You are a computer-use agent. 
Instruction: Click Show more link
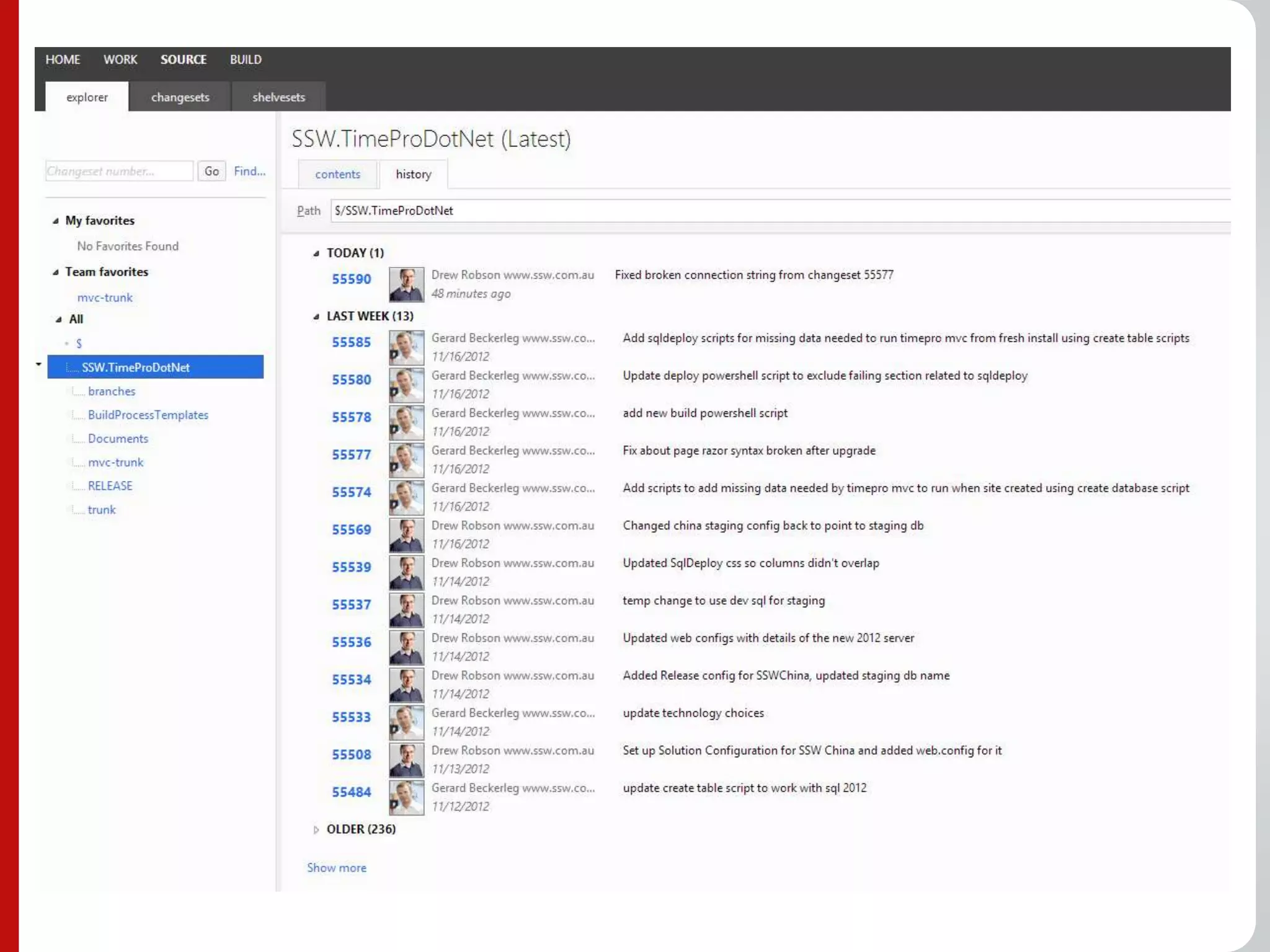pos(336,868)
